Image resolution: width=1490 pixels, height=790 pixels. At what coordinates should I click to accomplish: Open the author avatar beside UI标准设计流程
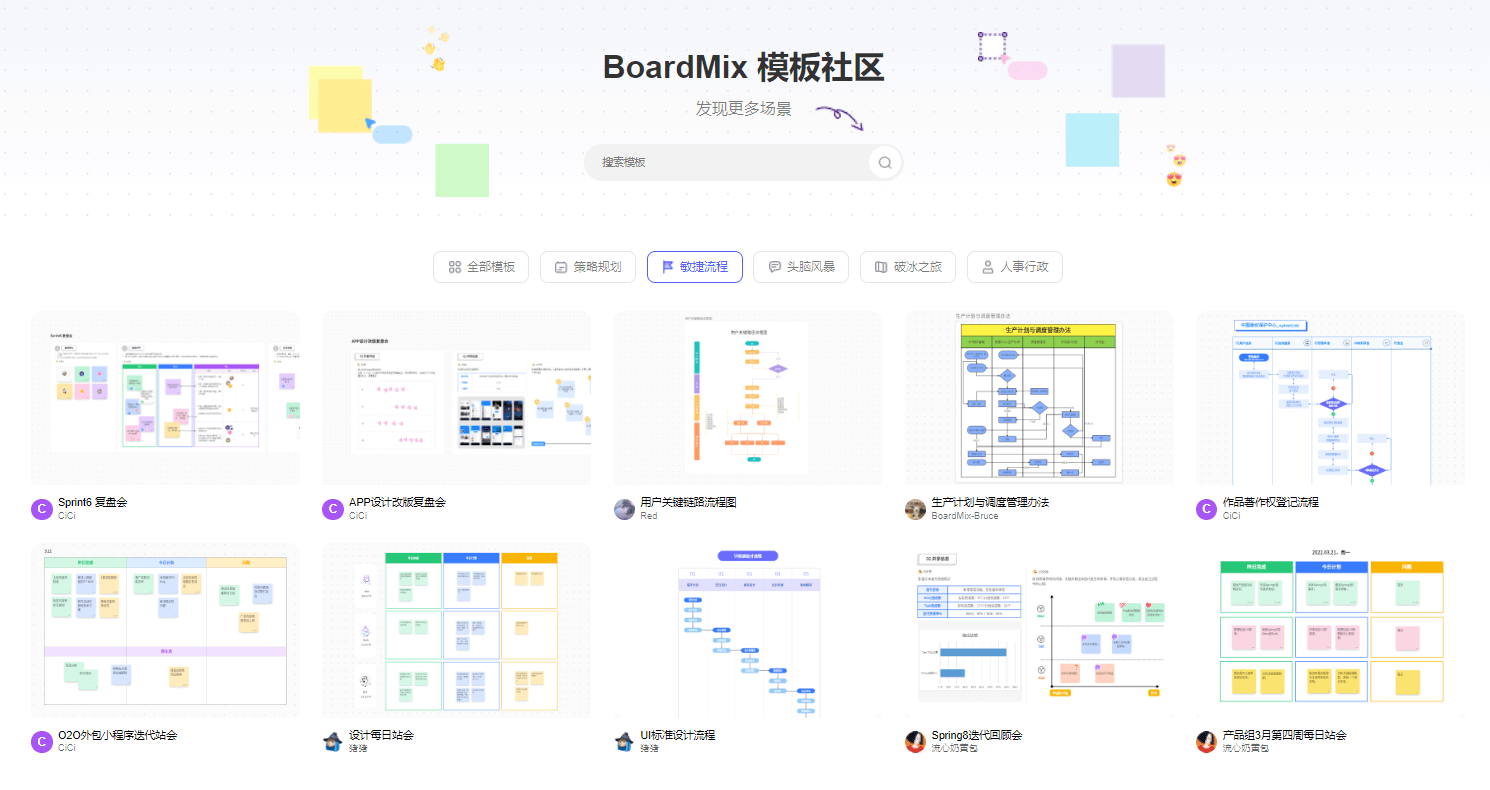click(x=624, y=741)
